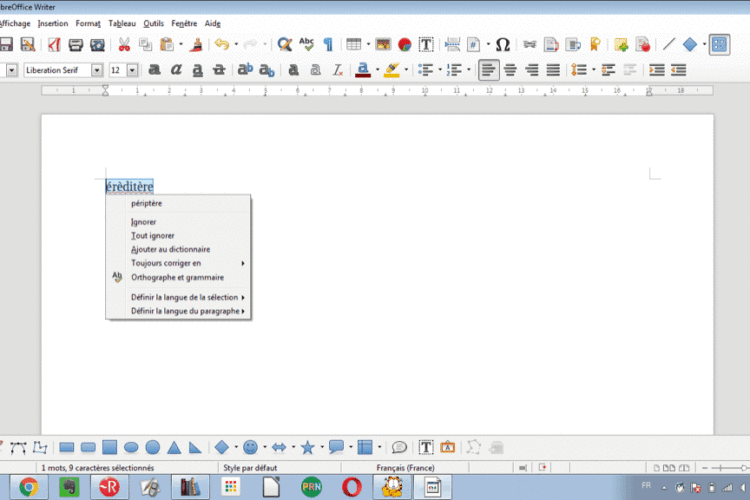Open undo history dropdown arrow
This screenshot has width=750, height=500.
click(236, 44)
